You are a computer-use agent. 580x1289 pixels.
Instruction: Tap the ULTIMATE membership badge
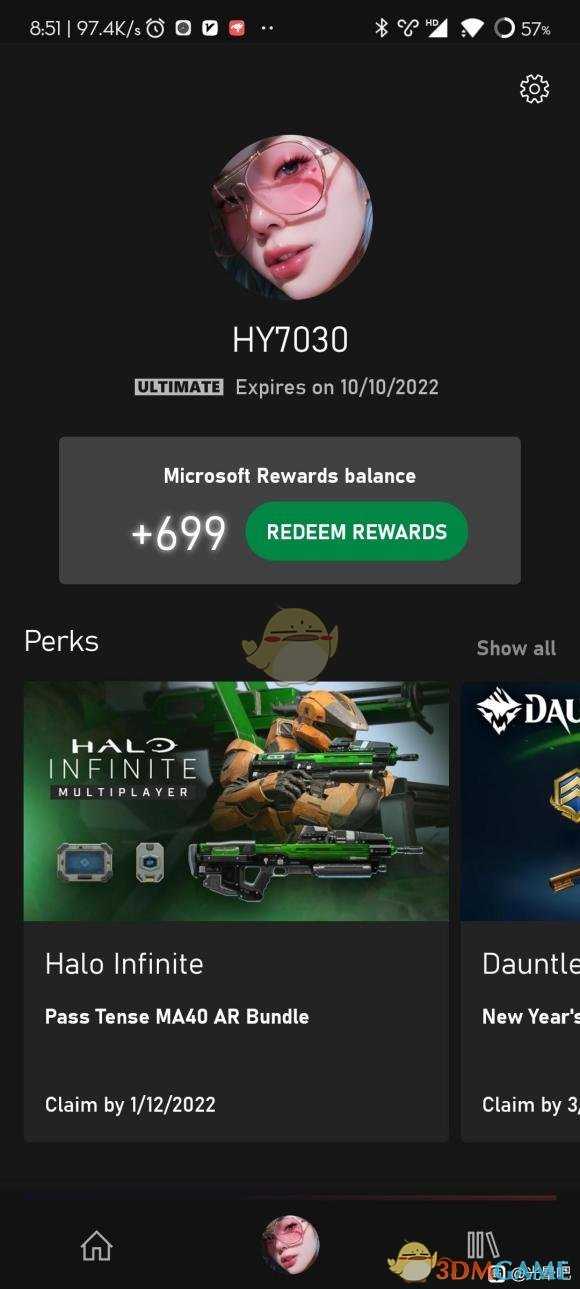(x=179, y=387)
